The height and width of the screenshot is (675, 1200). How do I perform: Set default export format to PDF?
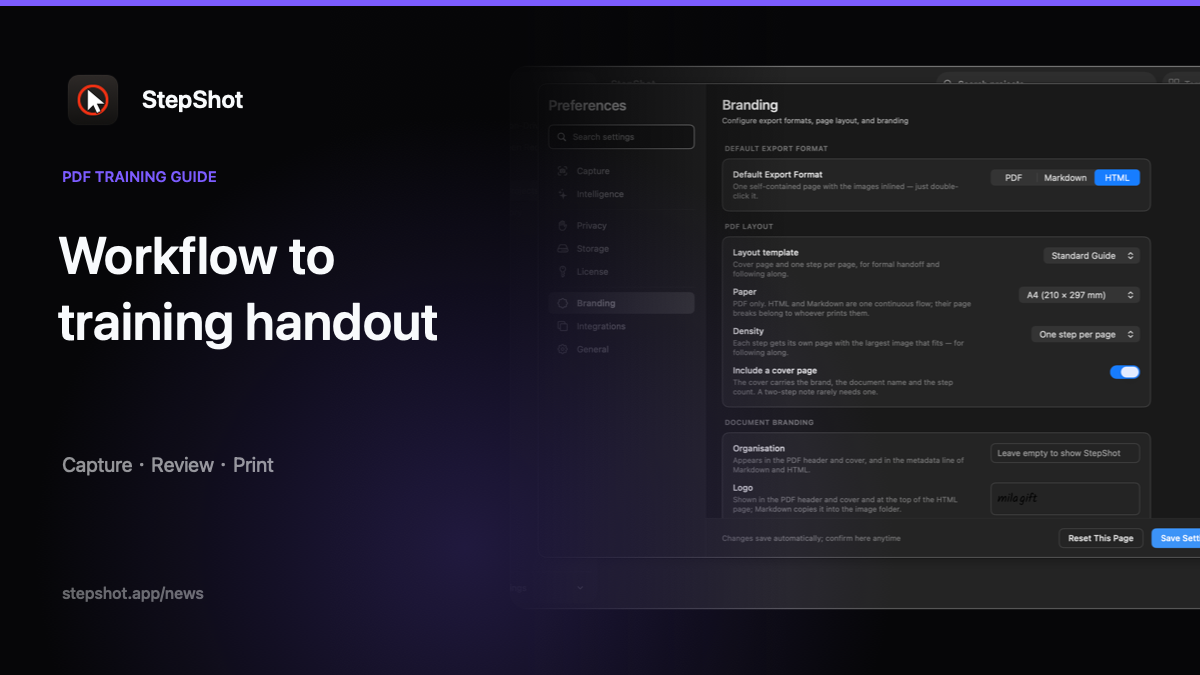point(1013,178)
